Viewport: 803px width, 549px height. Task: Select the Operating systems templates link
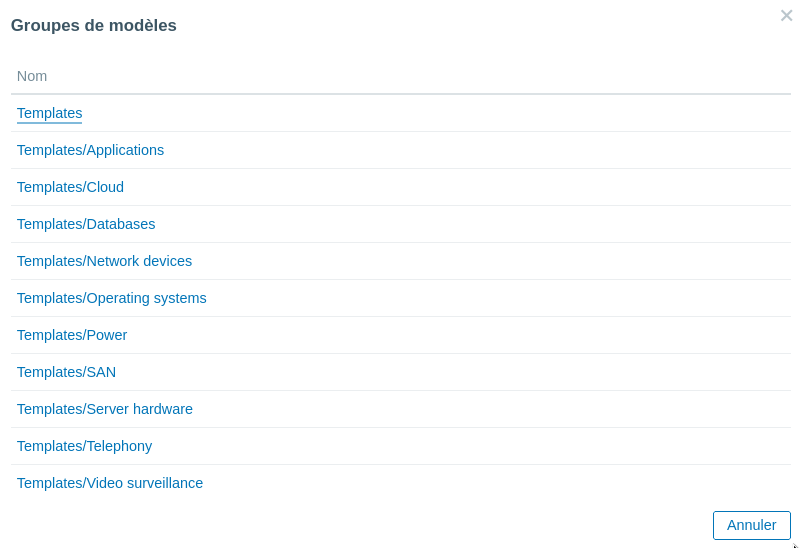click(x=111, y=298)
